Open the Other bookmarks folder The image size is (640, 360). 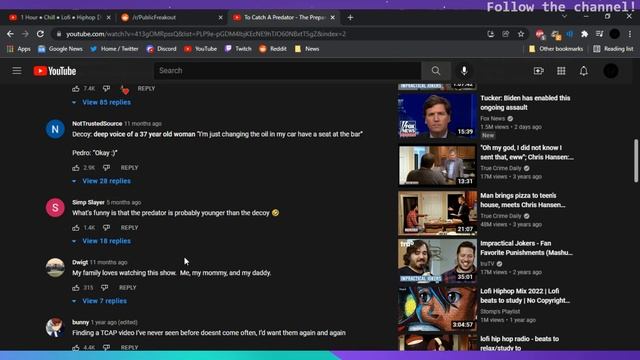click(556, 49)
